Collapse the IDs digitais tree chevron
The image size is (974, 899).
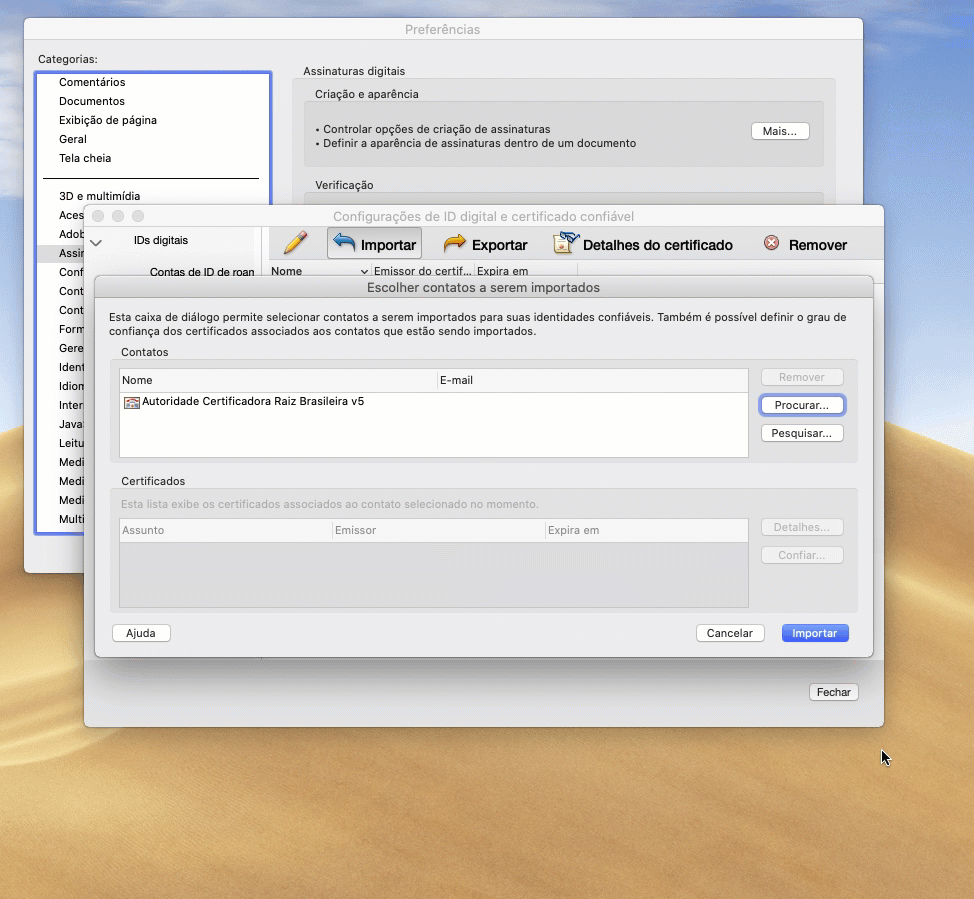(96, 242)
